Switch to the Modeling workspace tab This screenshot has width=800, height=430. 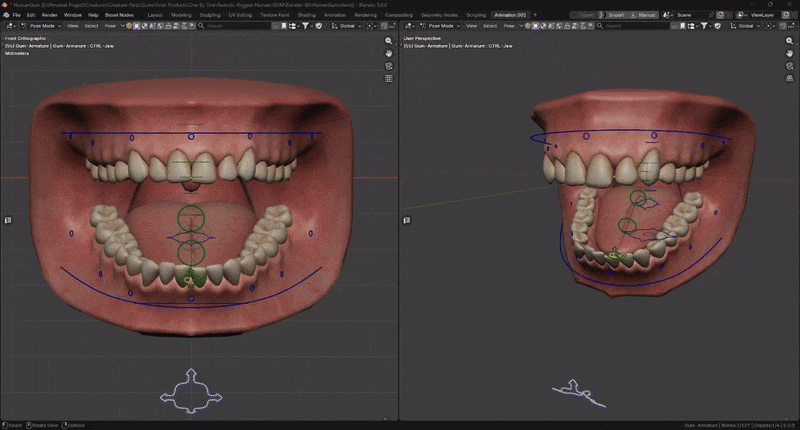(x=181, y=15)
